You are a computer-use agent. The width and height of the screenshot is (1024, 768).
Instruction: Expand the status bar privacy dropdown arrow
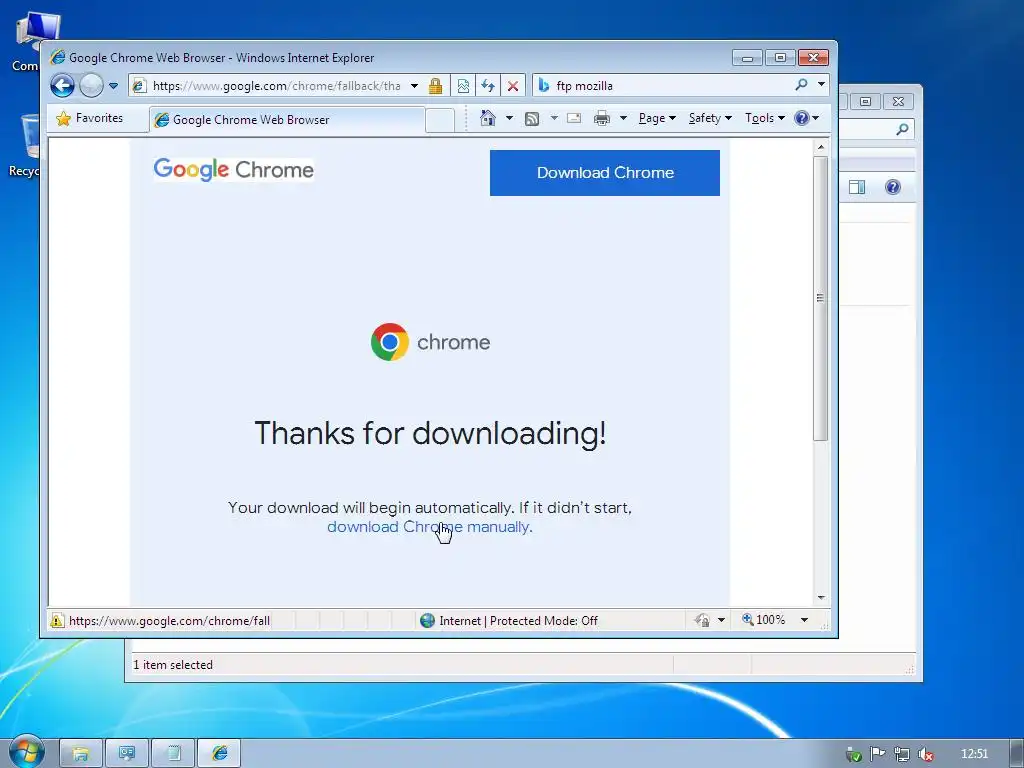point(722,620)
